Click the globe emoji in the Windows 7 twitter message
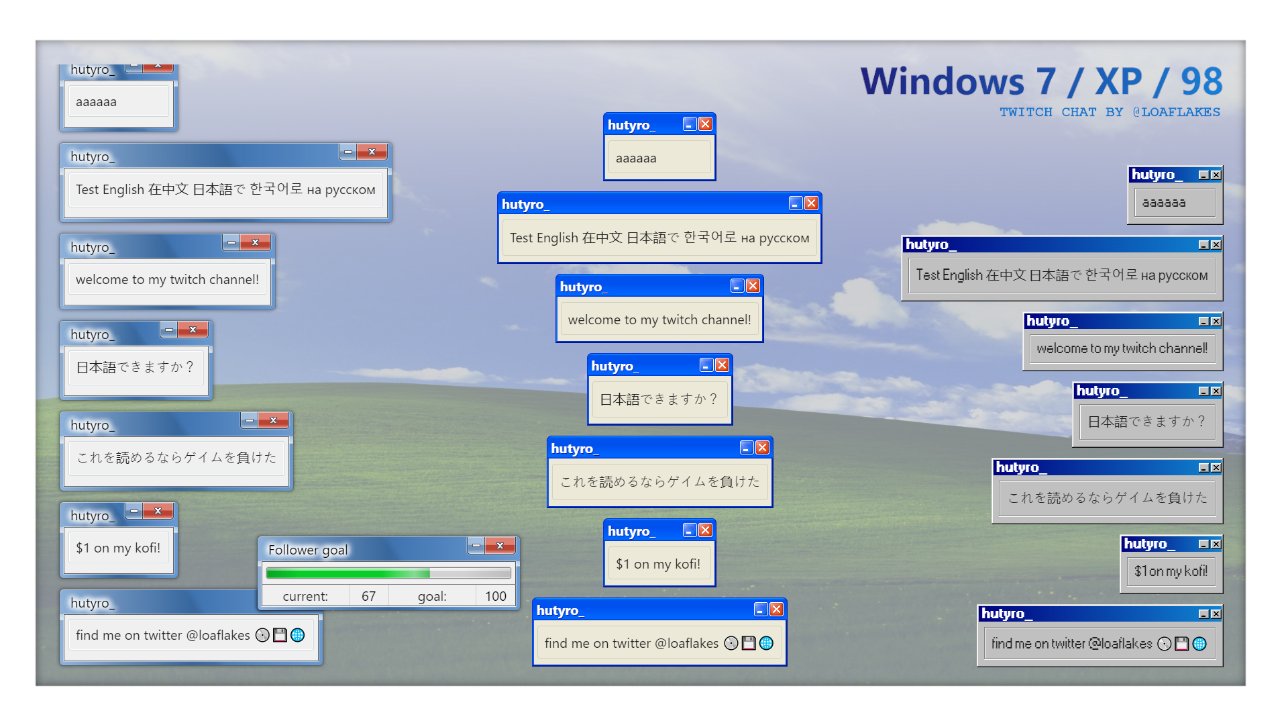Image resolution: width=1284 pixels, height=724 pixels. point(297,635)
